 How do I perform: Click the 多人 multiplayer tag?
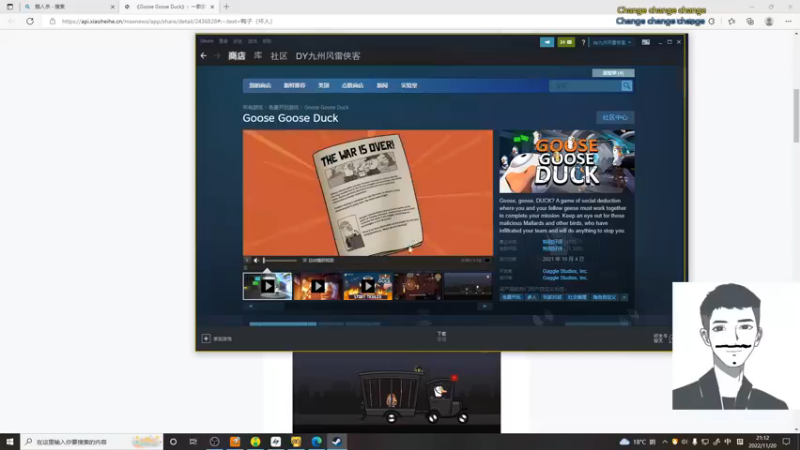532,297
